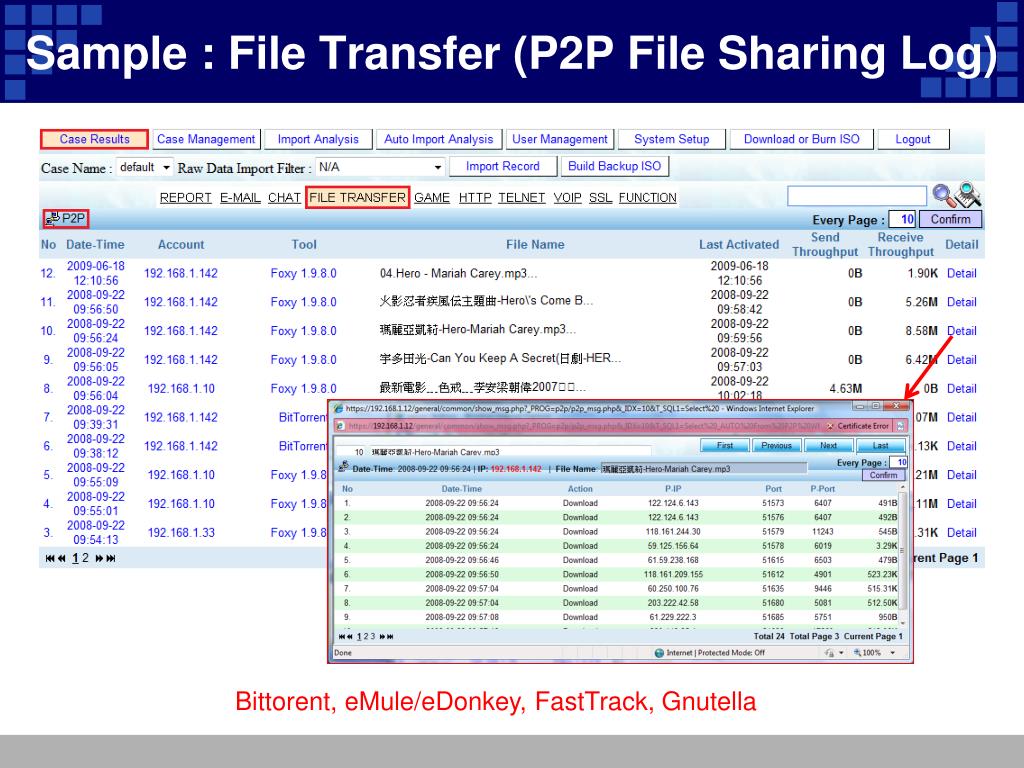This screenshot has width=1024, height=768.
Task: Click the Next button in popup
Action: coord(828,445)
